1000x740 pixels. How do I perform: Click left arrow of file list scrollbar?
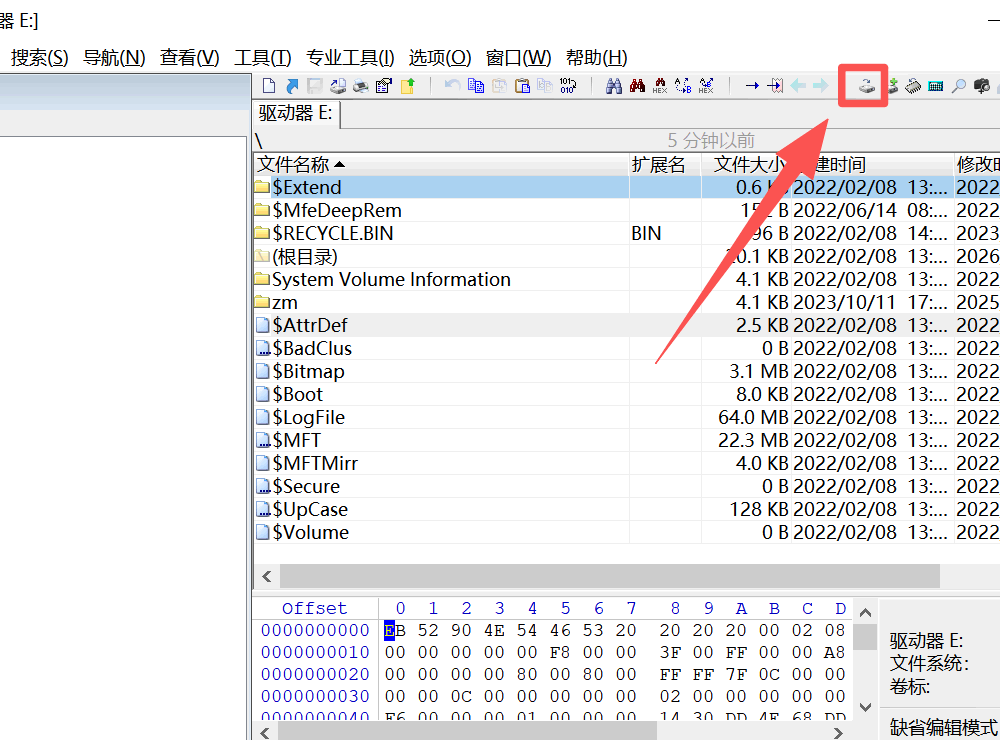[266, 577]
